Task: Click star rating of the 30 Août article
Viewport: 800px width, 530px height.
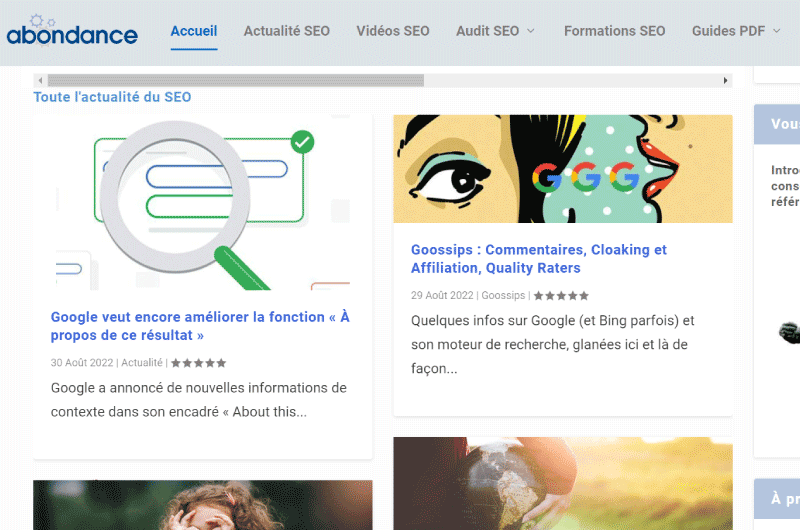Action: [198, 363]
